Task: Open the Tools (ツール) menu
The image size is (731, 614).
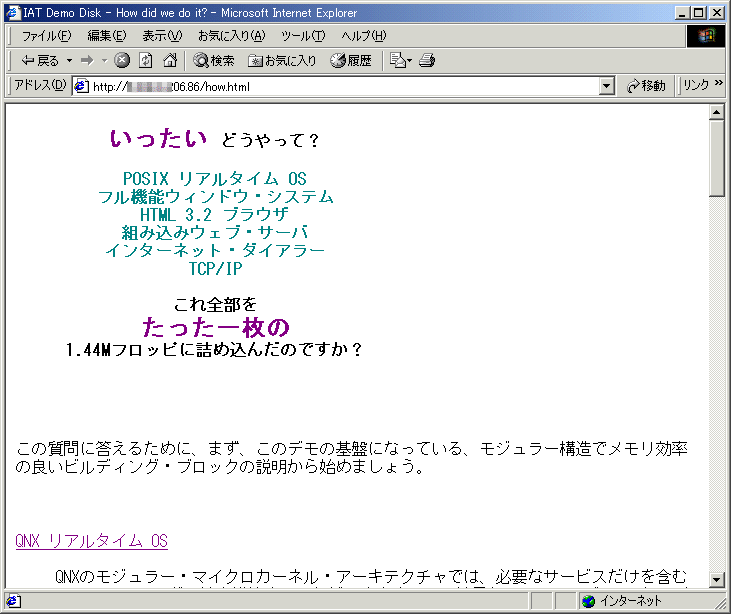Action: pos(303,36)
